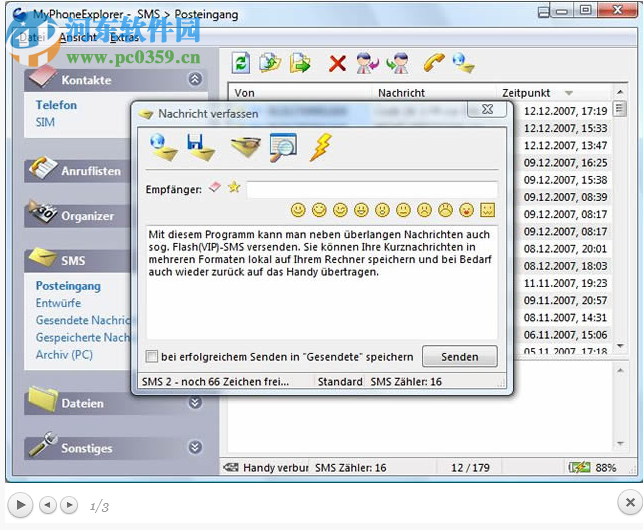
Task: Select the message dated 08.12.2007, 20:01
Action: click(565, 249)
